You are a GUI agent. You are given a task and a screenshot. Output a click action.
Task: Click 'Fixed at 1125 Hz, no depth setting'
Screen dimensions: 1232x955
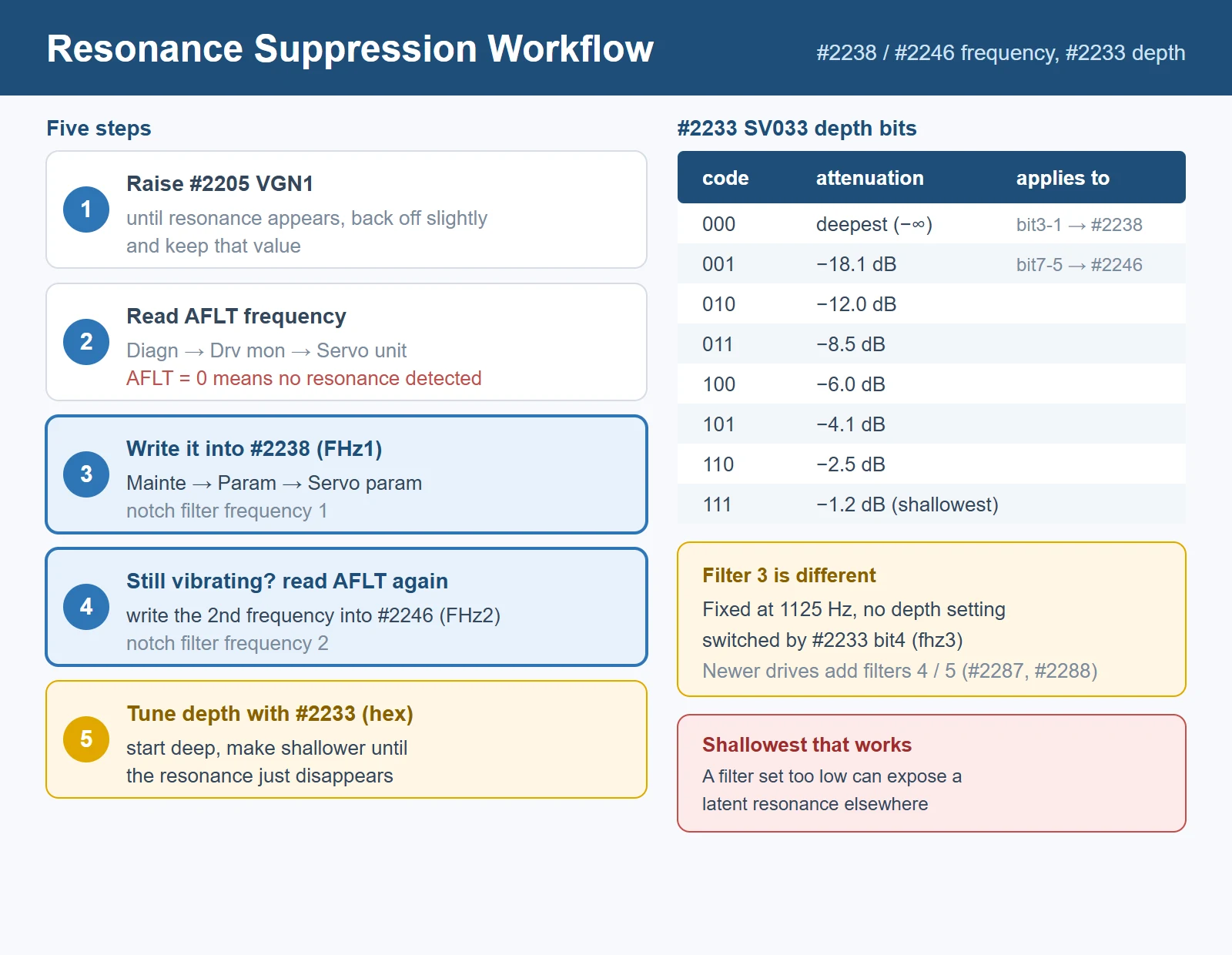854,609
